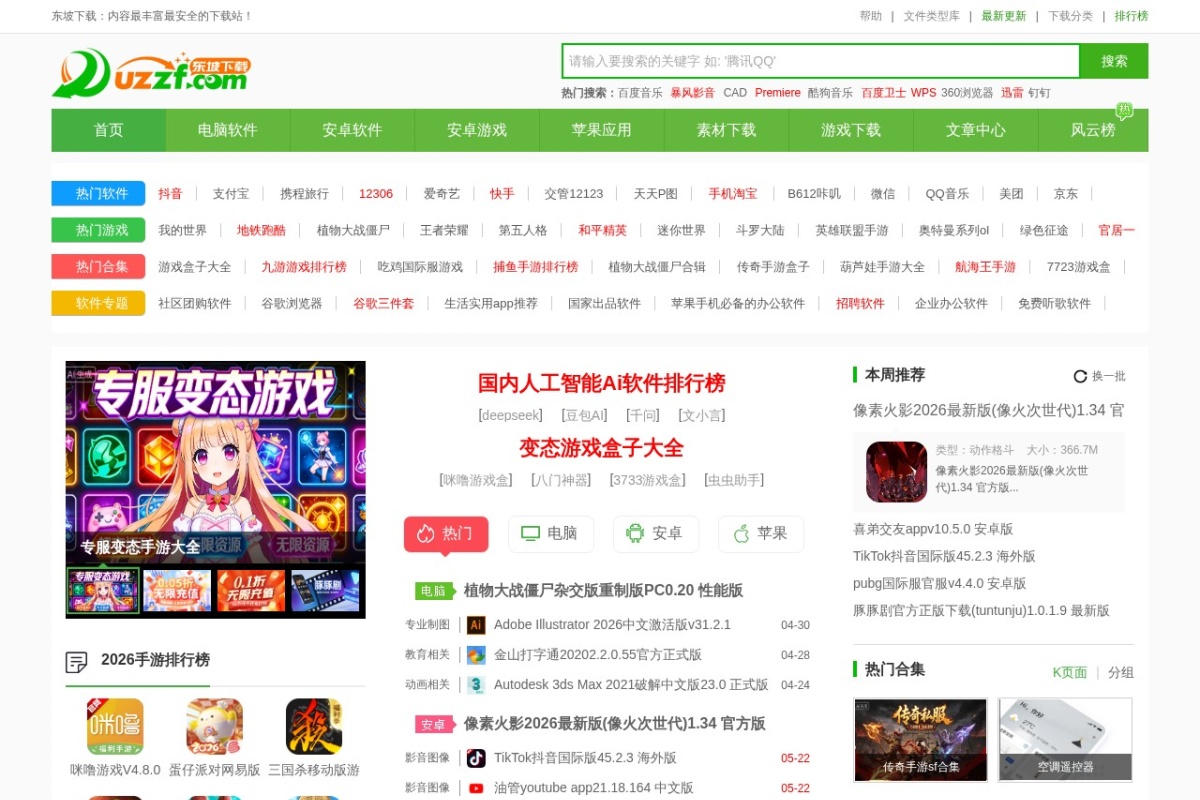Viewport: 1200px width, 800px height.
Task: Open 安卓软件 in the navigation bar
Action: click(x=352, y=130)
